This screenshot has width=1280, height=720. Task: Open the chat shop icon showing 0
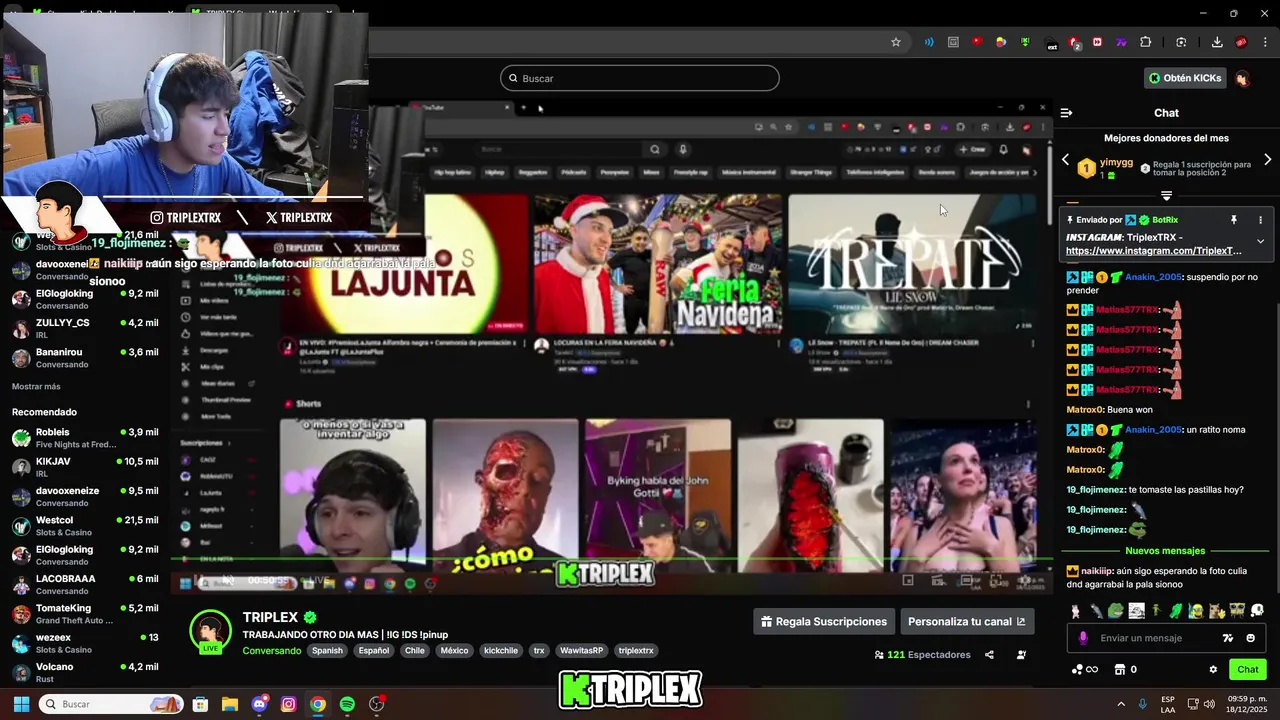click(x=1125, y=669)
